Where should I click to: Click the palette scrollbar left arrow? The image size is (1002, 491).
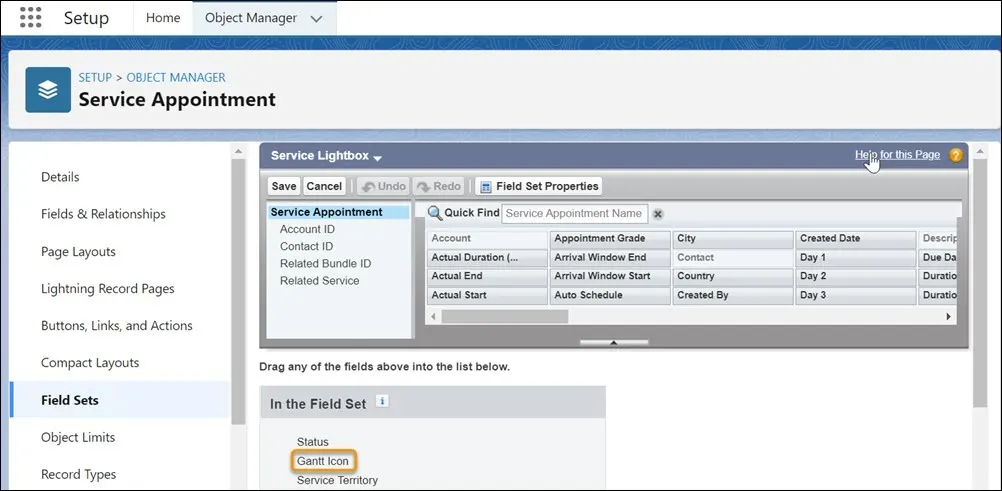pyautogui.click(x=433, y=316)
